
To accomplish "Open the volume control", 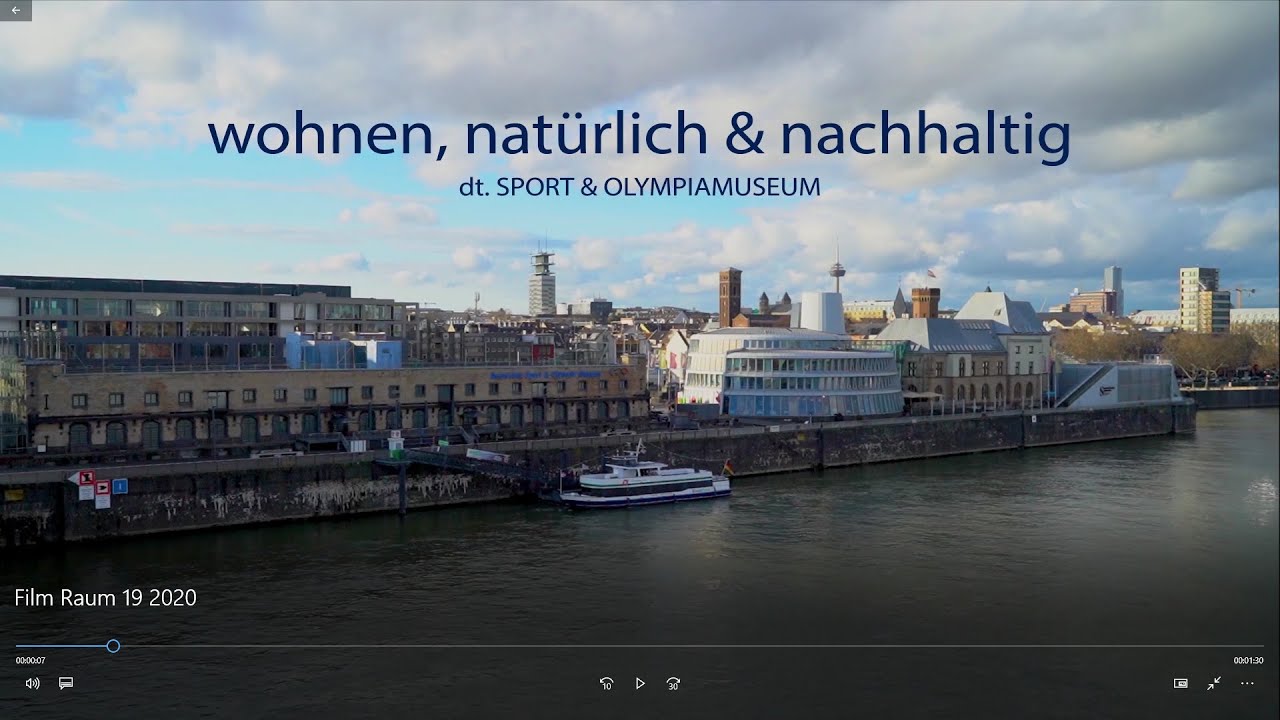I will point(32,683).
